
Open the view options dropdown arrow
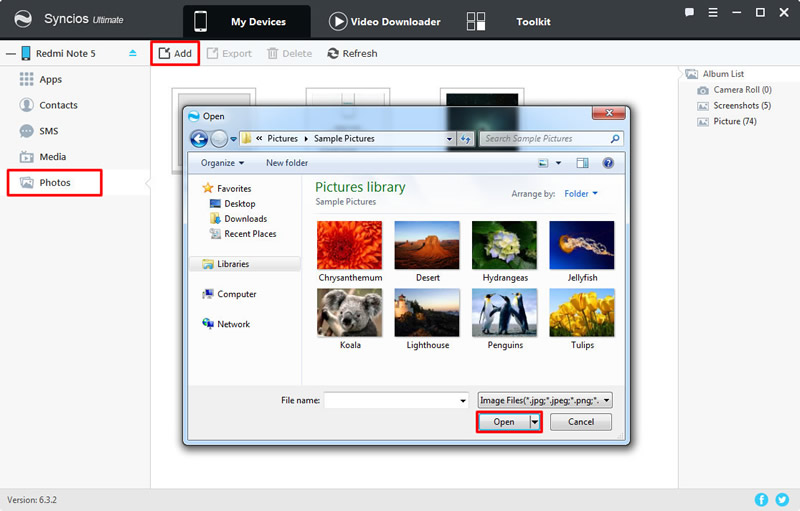coord(558,163)
